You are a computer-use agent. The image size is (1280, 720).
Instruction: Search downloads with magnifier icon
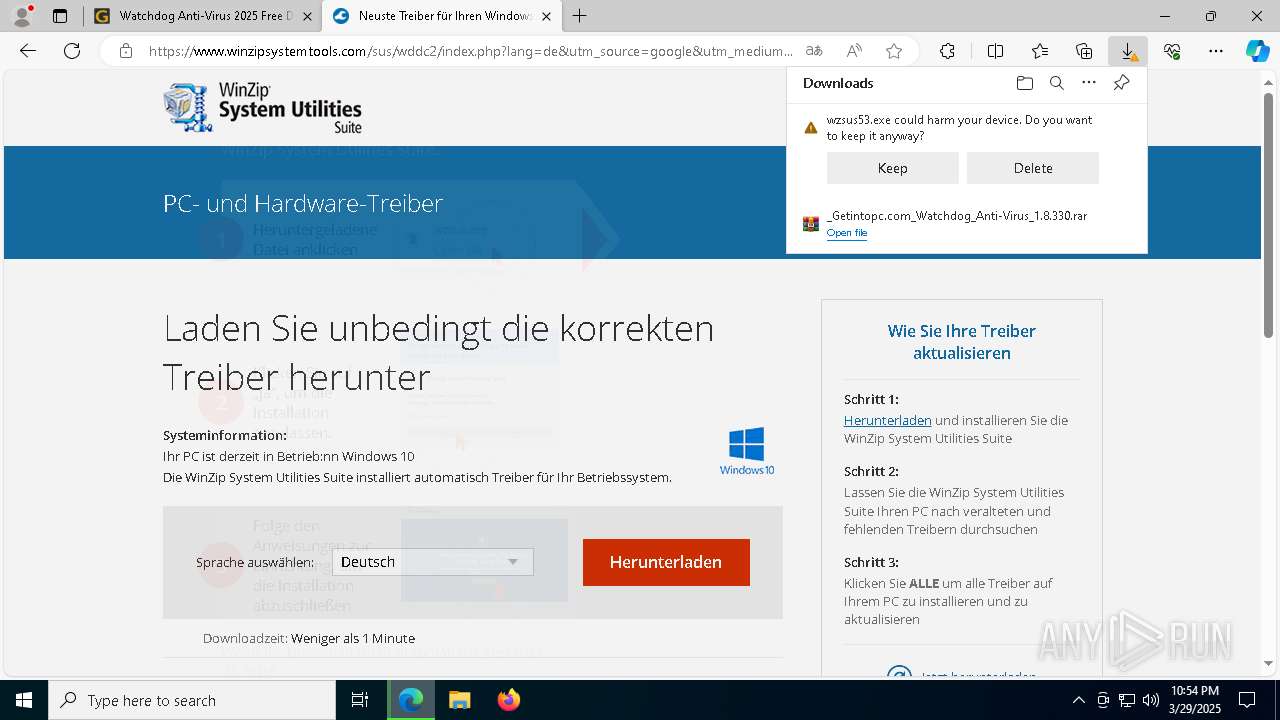click(x=1056, y=83)
